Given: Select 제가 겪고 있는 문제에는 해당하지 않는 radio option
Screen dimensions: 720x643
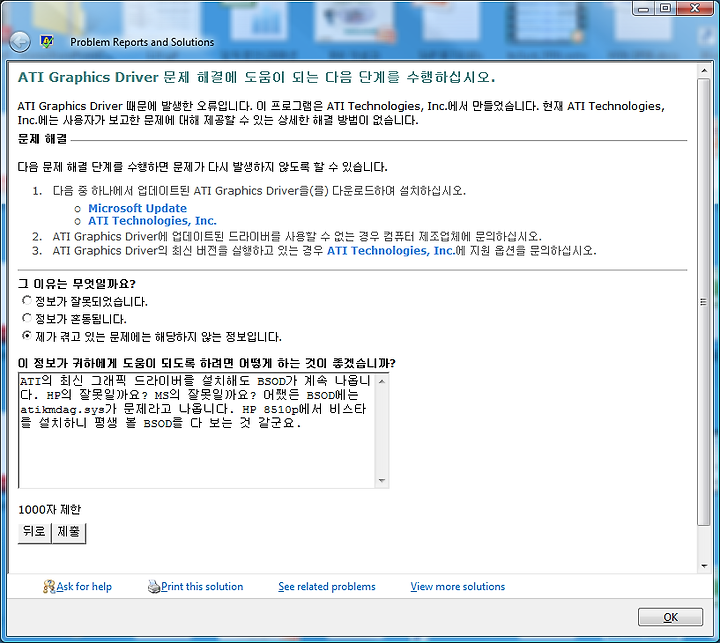Looking at the screenshot, I should point(27,336).
